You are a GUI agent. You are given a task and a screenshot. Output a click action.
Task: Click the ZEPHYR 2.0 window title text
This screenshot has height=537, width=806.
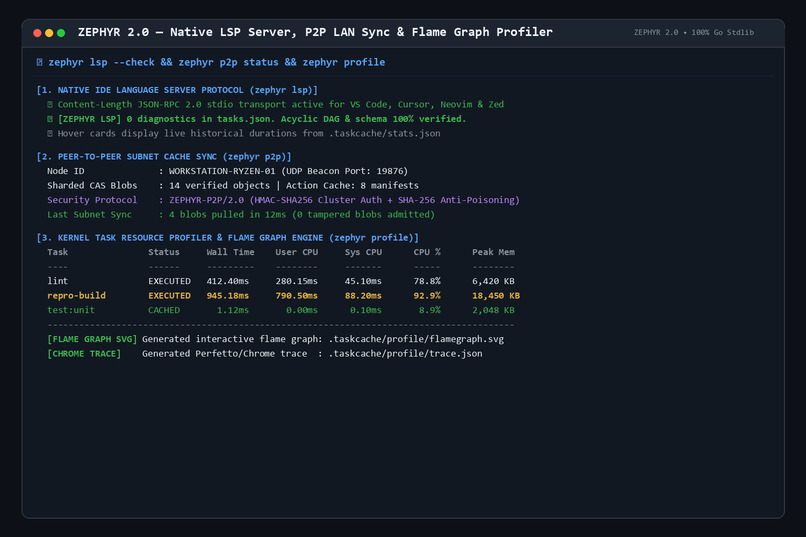315,32
